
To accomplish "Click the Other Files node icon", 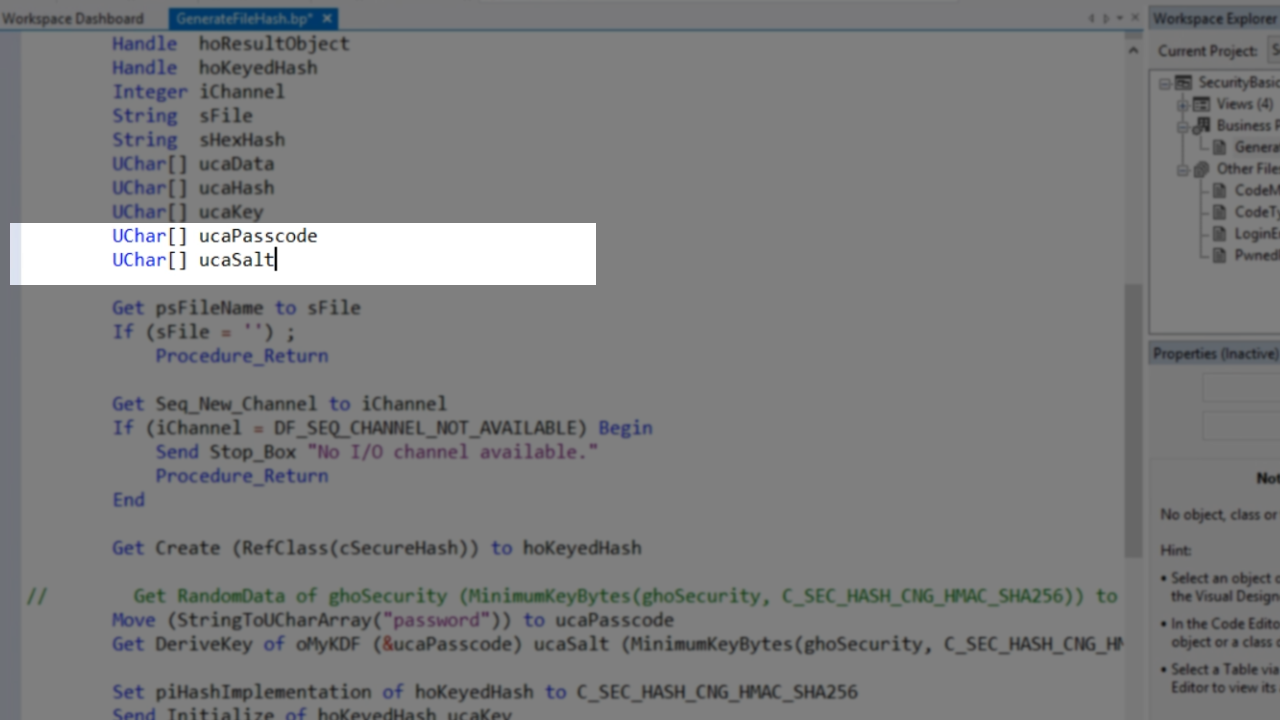I will point(1201,169).
